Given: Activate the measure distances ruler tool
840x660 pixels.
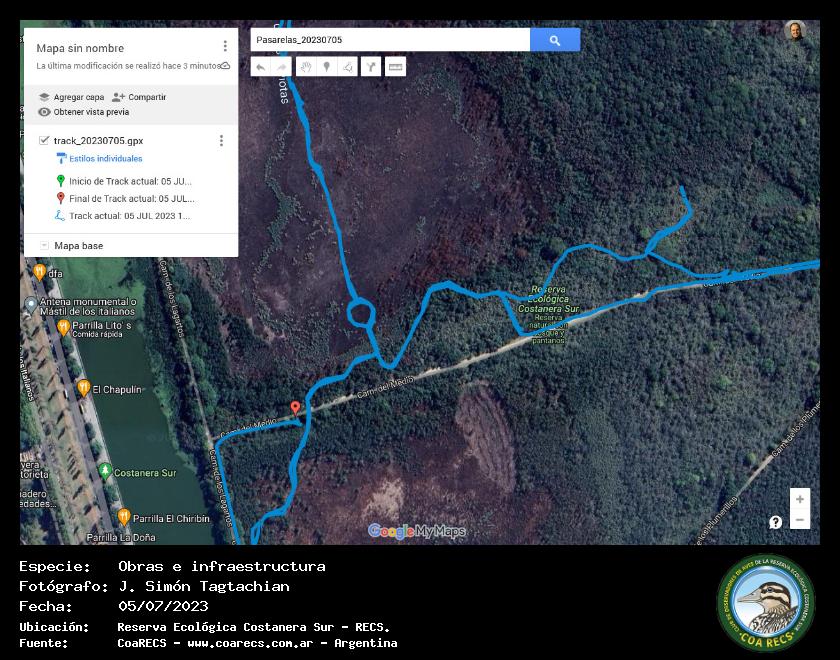Looking at the screenshot, I should pyautogui.click(x=396, y=67).
